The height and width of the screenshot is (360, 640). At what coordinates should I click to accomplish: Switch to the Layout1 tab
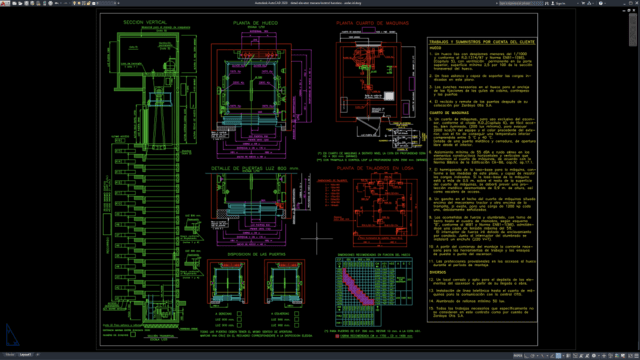coord(25,355)
